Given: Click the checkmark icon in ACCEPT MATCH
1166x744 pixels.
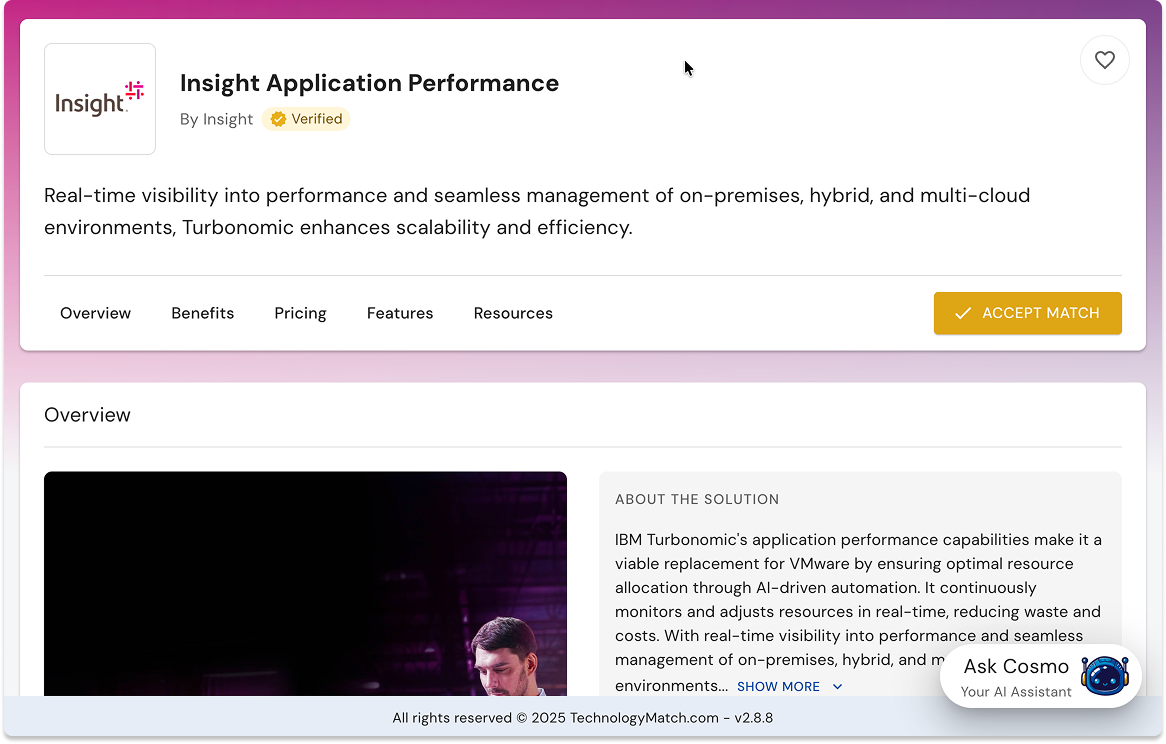Looking at the screenshot, I should (962, 314).
